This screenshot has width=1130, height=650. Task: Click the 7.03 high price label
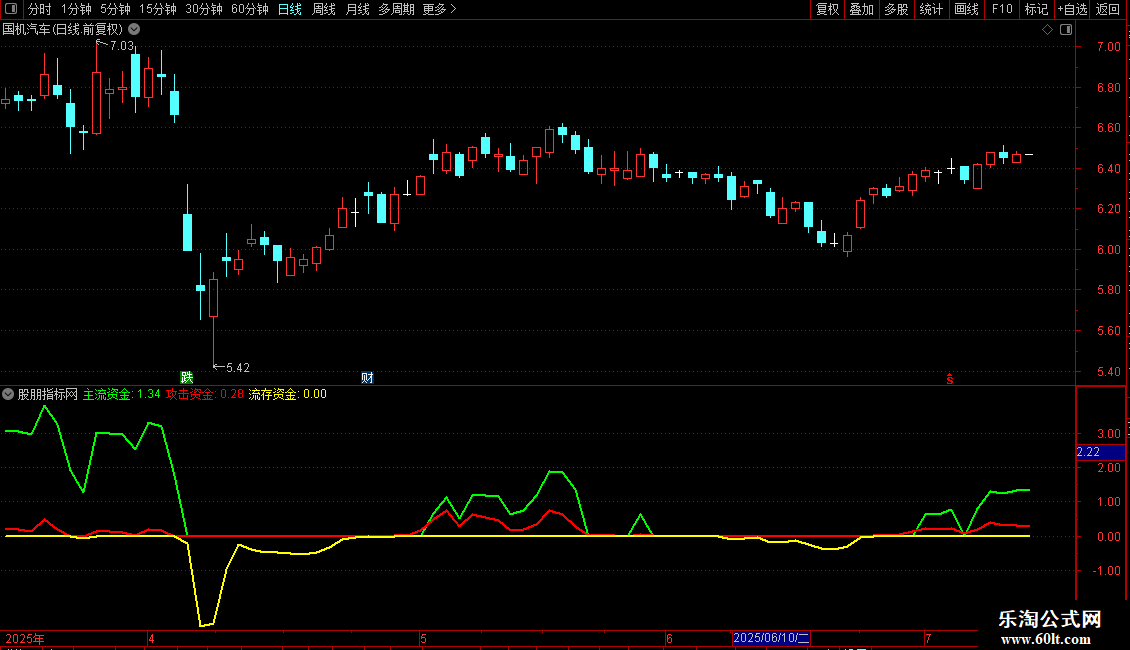pyautogui.click(x=121, y=45)
